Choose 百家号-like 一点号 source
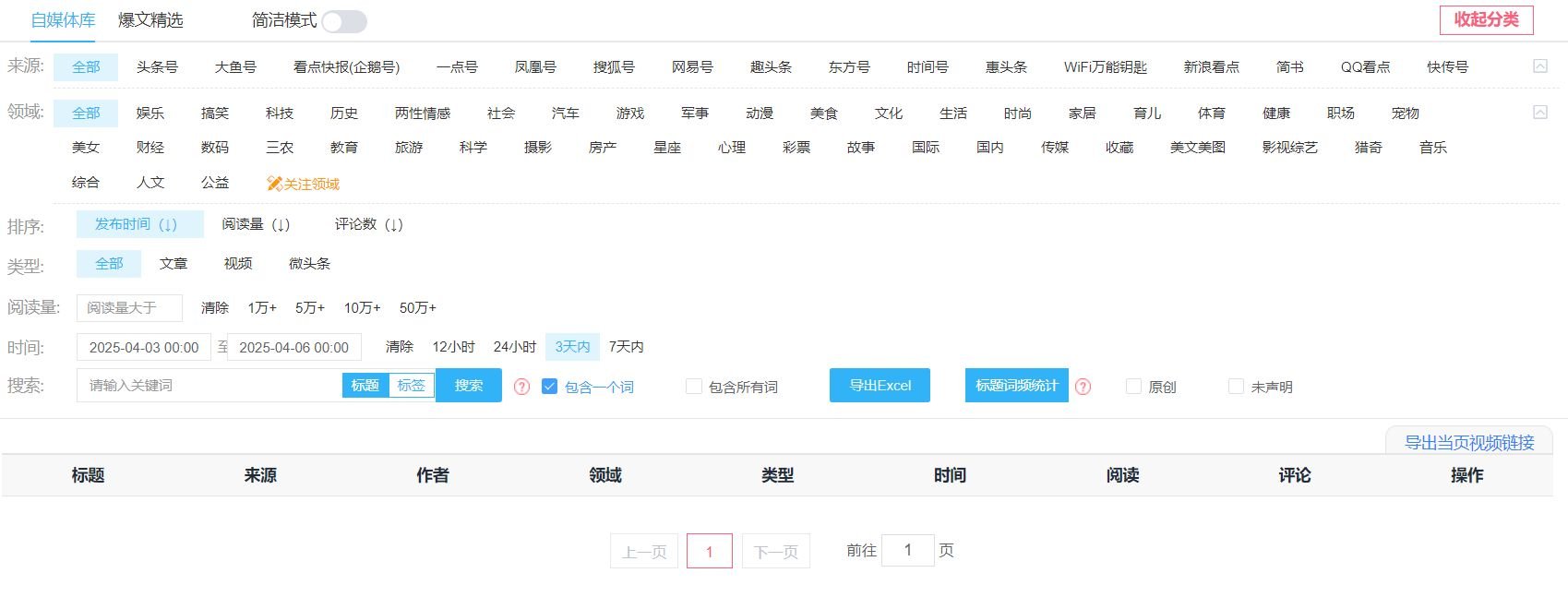Screen dimensions: 1568x609 (x=457, y=66)
